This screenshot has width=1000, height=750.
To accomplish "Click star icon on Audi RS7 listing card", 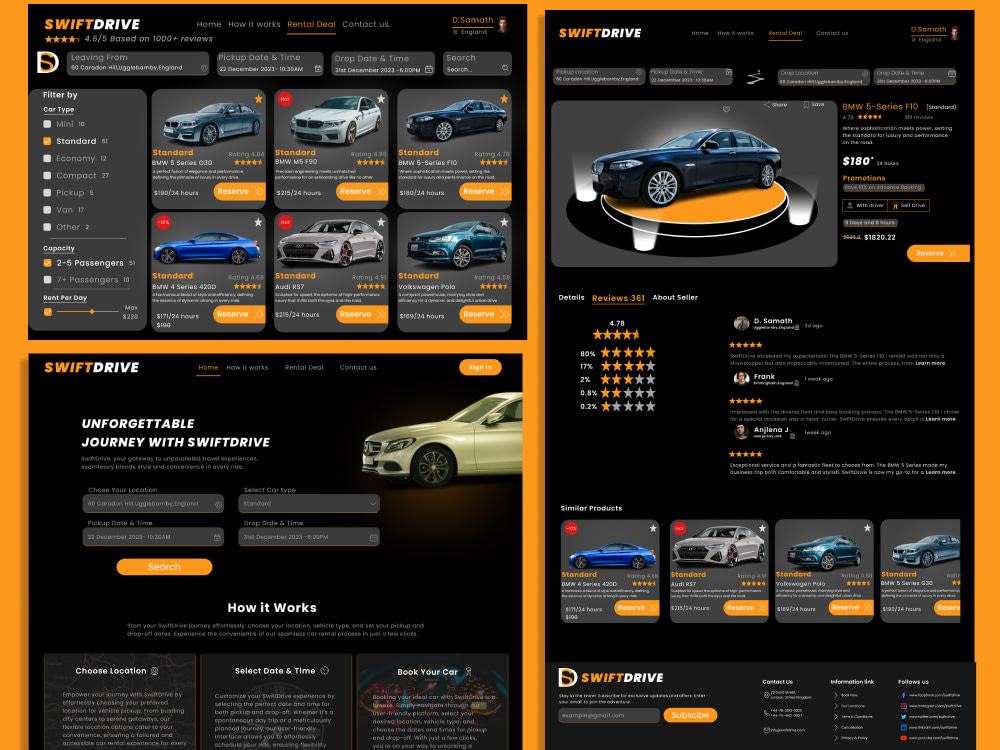I will coord(381,222).
